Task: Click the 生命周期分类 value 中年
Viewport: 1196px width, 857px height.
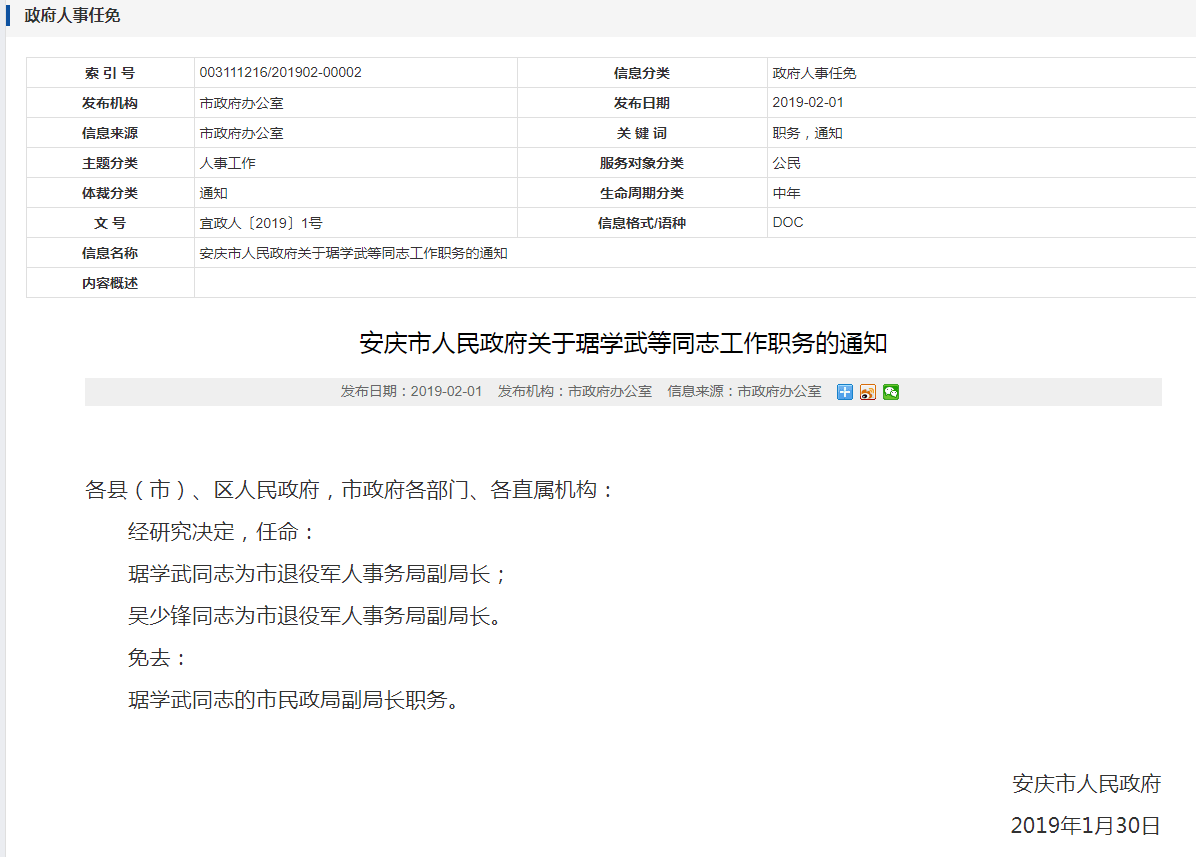Action: click(x=786, y=193)
